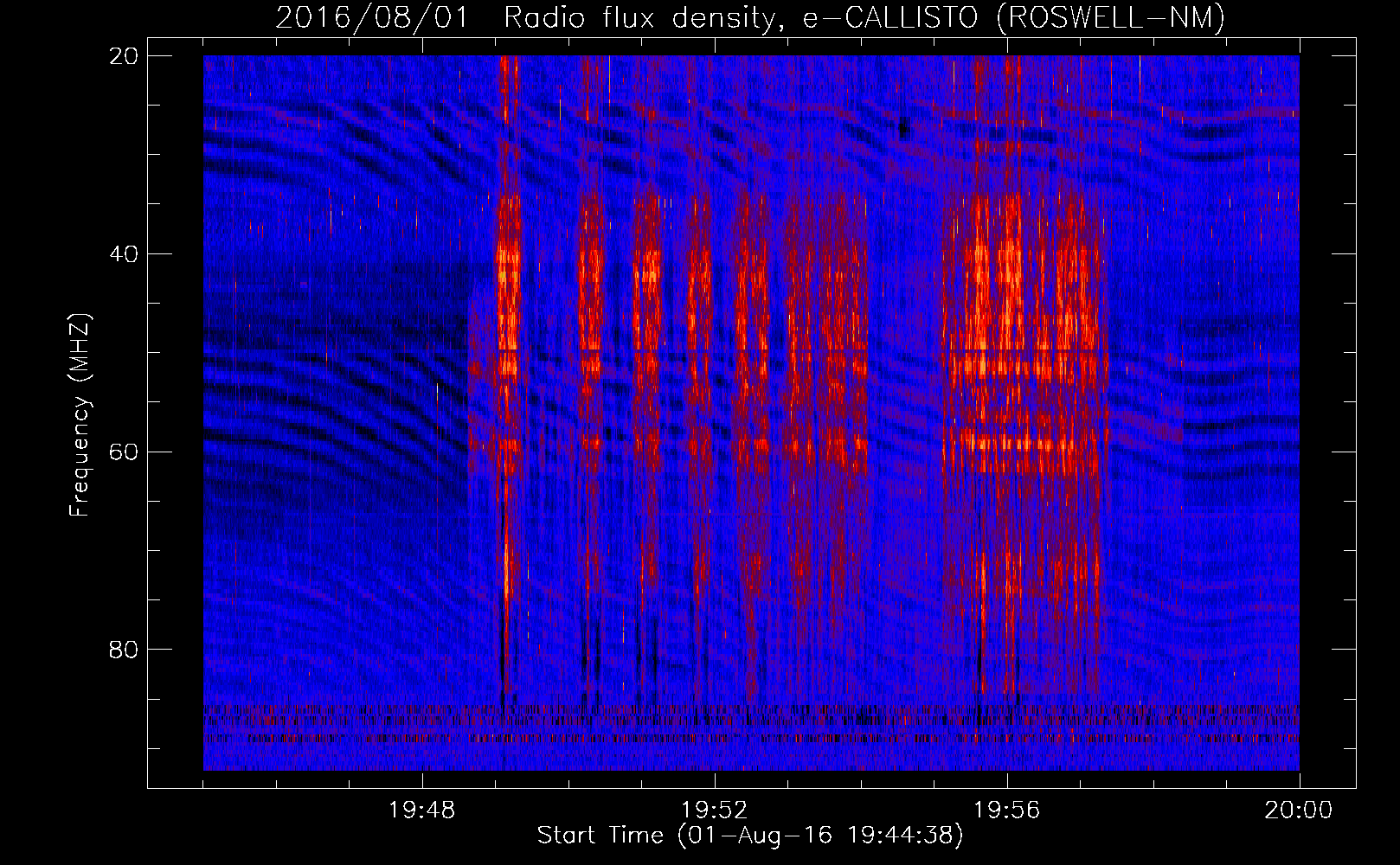Click the 80 frequency tick label

point(124,650)
